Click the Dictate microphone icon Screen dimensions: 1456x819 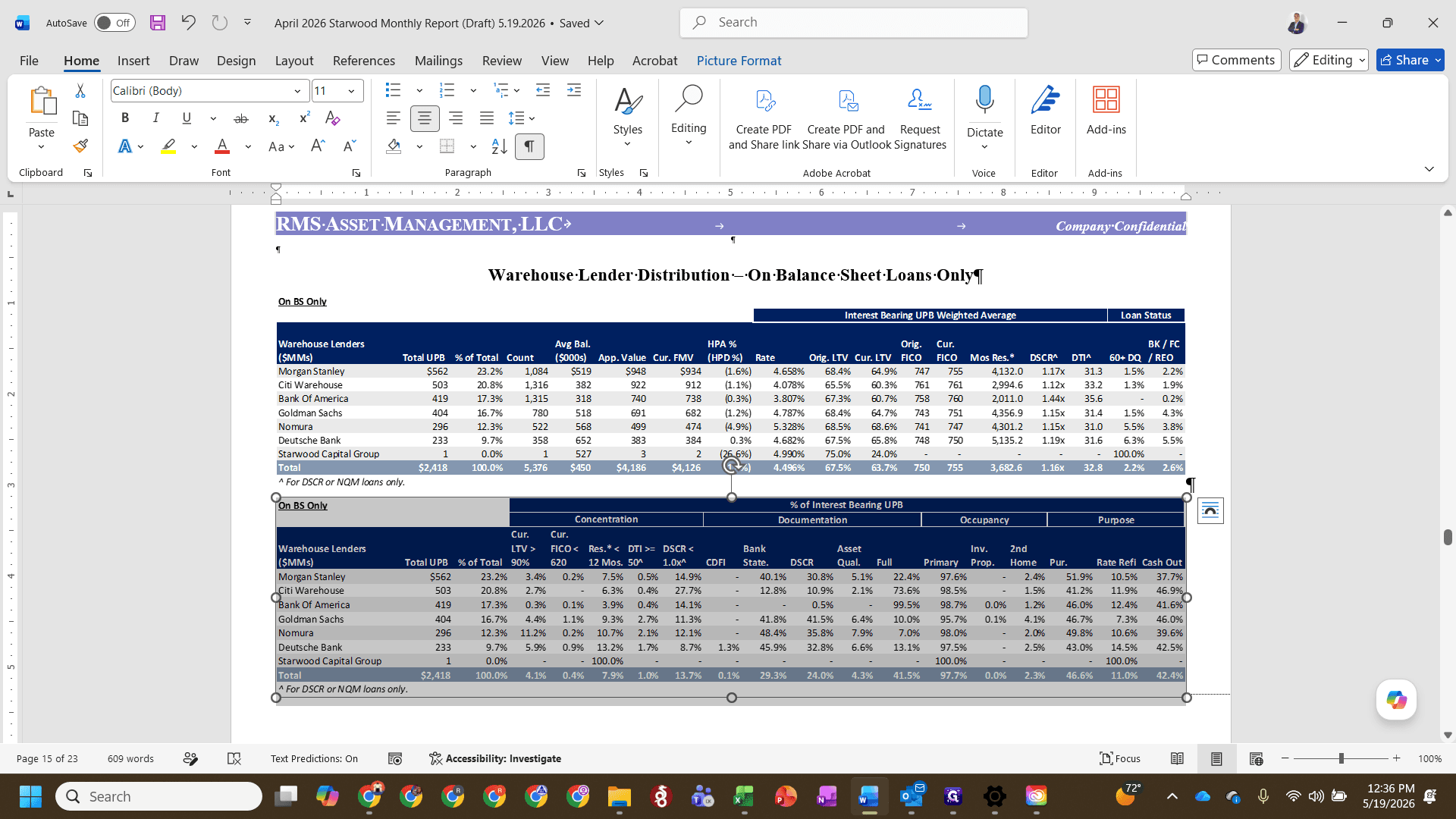985,100
